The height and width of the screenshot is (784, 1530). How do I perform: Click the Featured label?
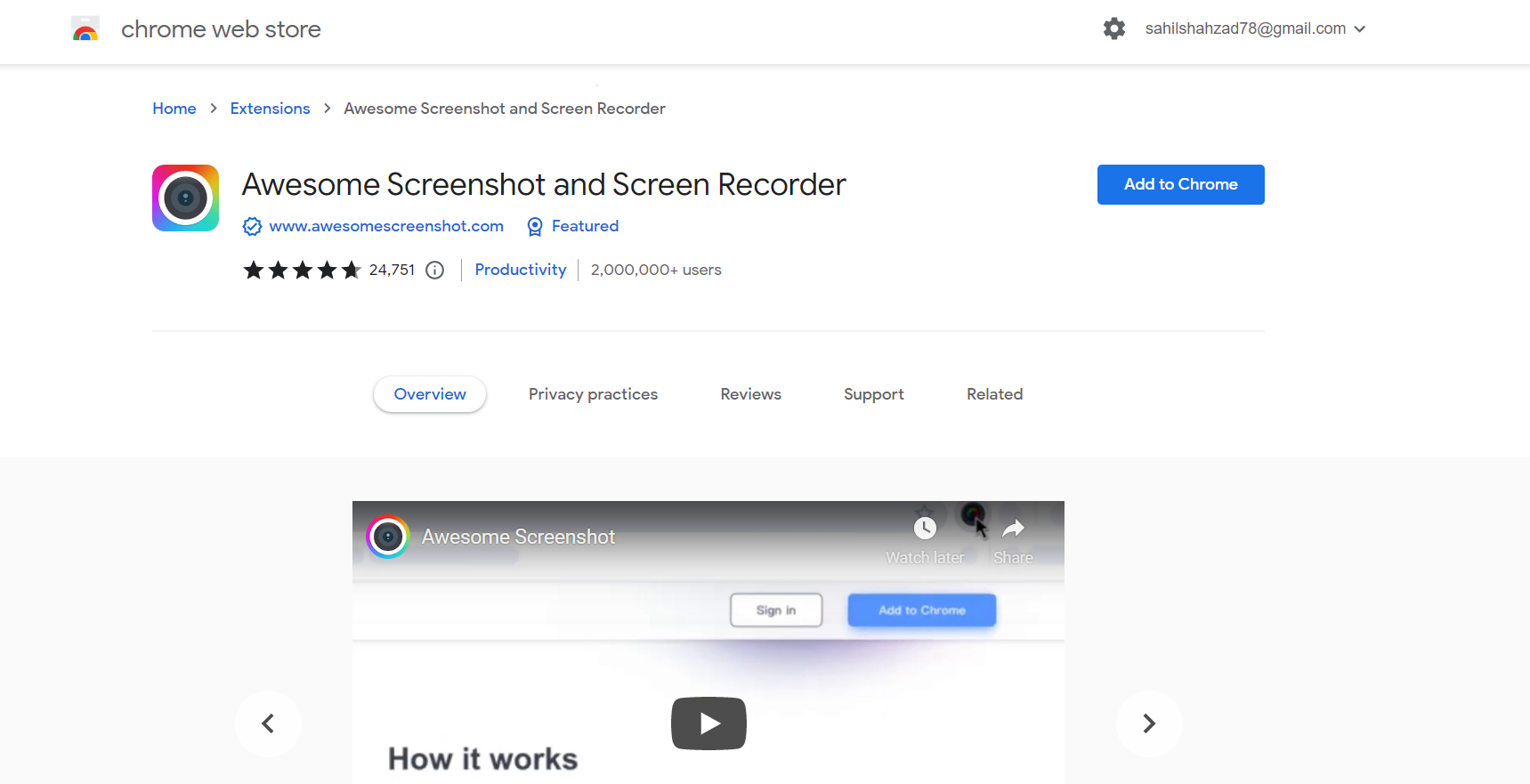tap(585, 226)
